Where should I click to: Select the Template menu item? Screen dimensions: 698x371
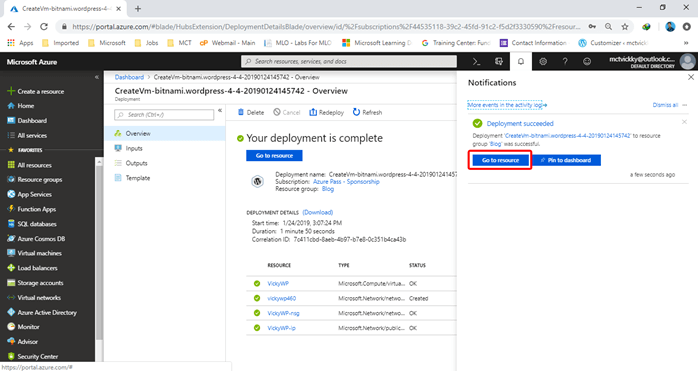pos(165,178)
